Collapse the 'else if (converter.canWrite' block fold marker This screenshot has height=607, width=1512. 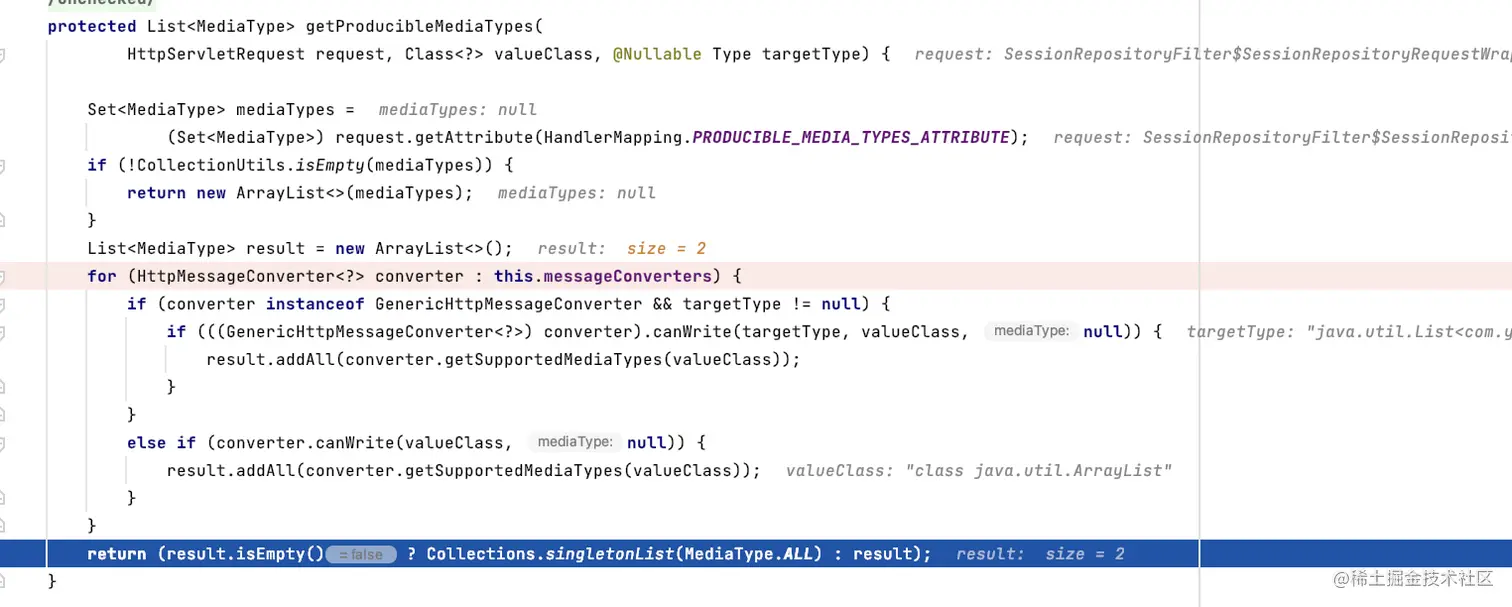(2, 442)
